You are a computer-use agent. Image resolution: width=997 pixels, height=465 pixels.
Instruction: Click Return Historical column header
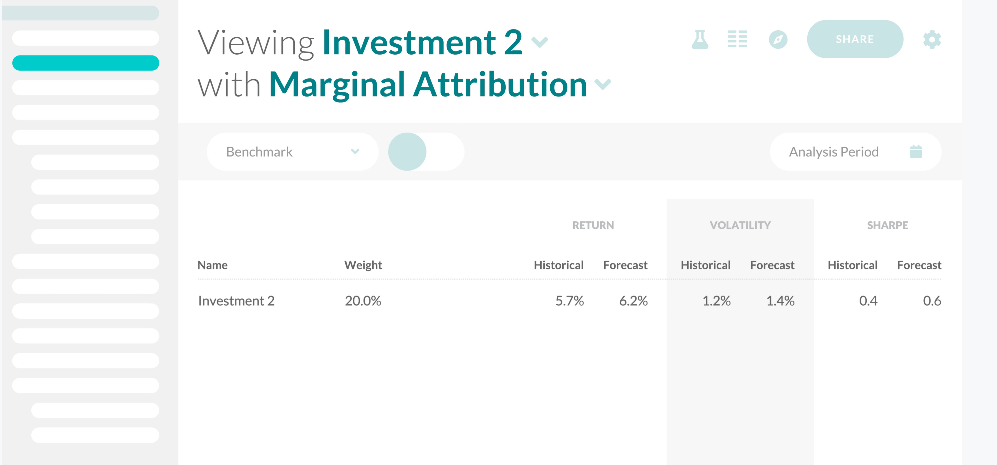[x=558, y=265]
